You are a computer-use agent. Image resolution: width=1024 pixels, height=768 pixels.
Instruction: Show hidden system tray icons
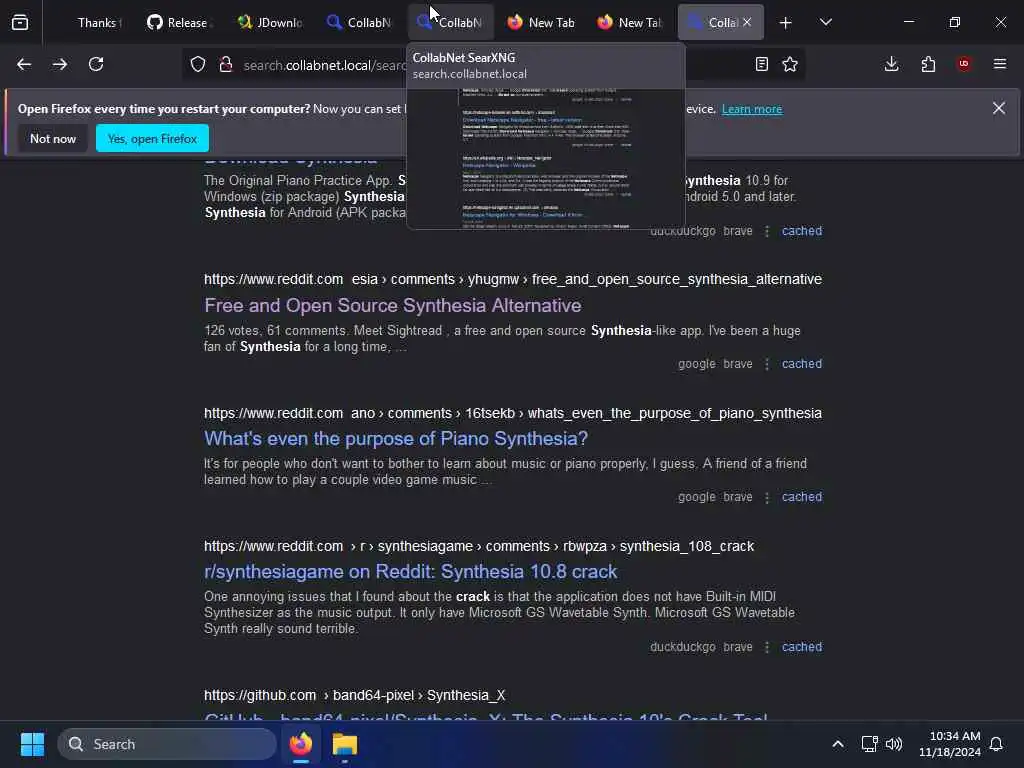pyautogui.click(x=838, y=744)
